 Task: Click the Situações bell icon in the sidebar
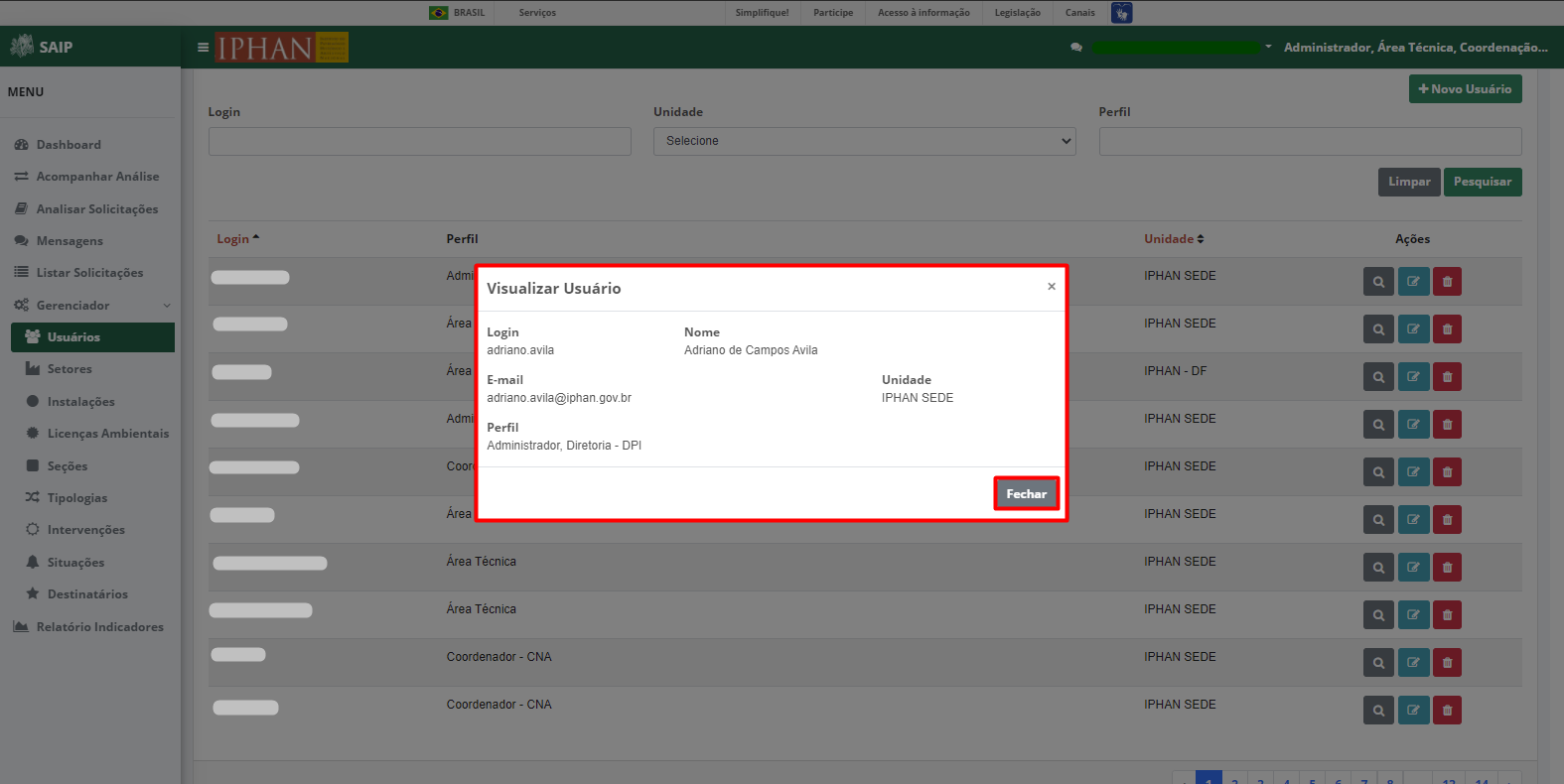(x=33, y=562)
